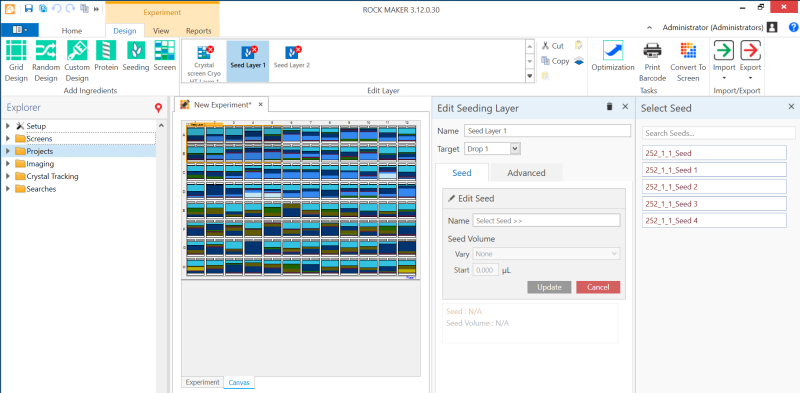Image resolution: width=800 pixels, height=393 pixels.
Task: Click the paste clipboard icon beside Cut
Action: coord(579,45)
